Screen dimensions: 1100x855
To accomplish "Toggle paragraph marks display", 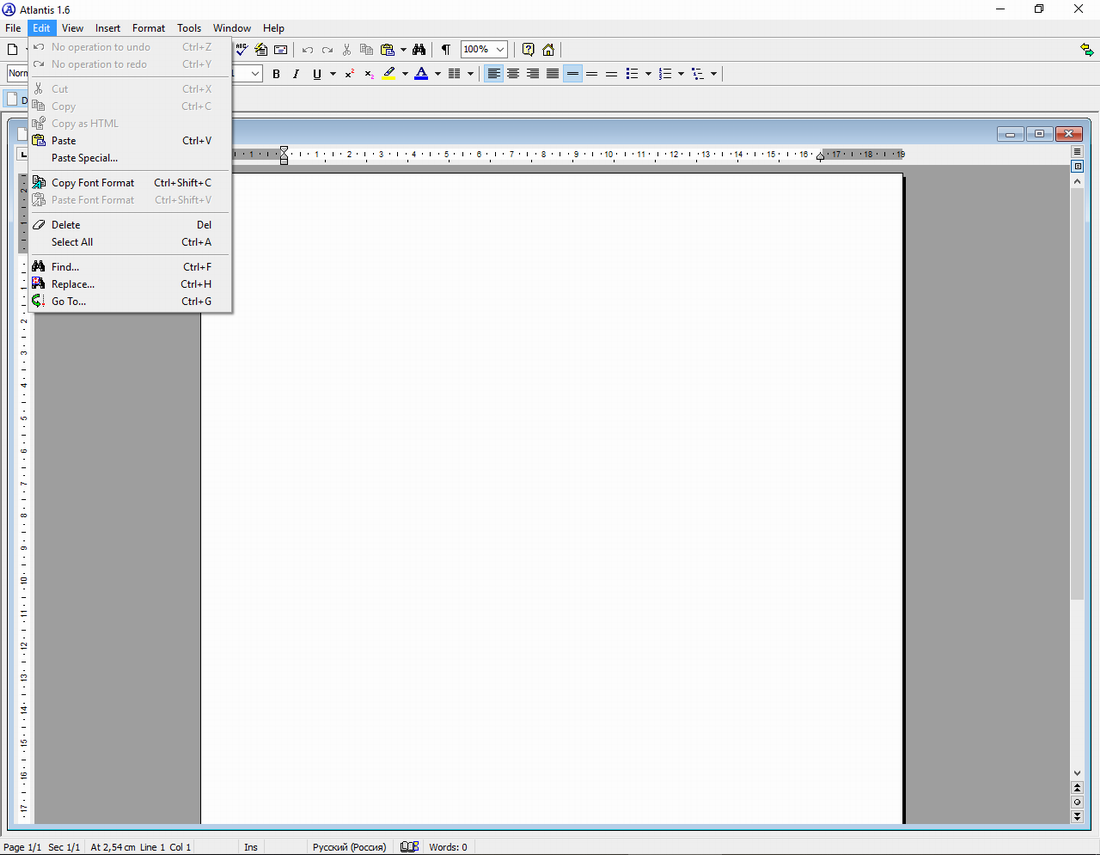I will point(445,49).
